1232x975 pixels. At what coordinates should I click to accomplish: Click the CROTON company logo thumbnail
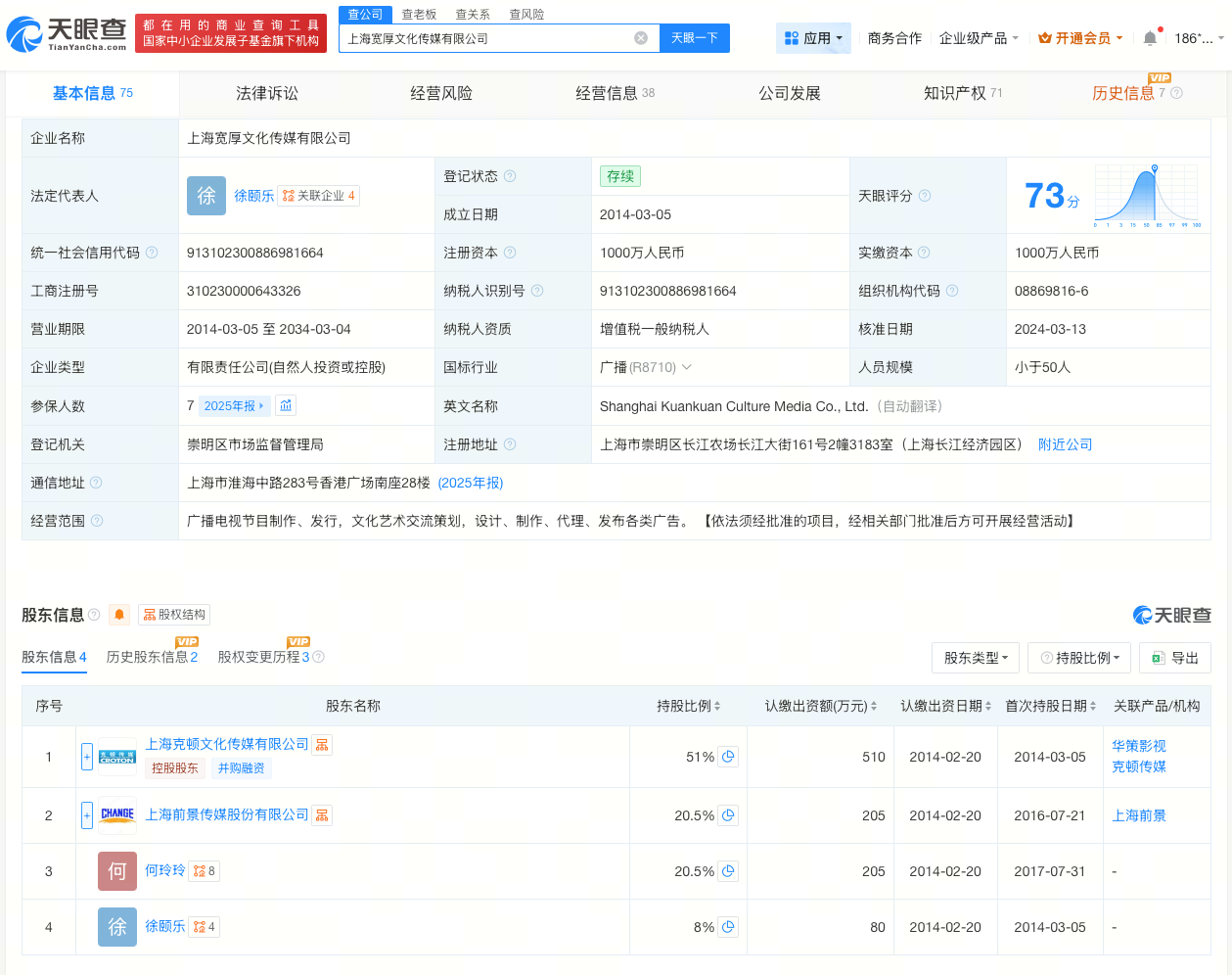pyautogui.click(x=117, y=757)
